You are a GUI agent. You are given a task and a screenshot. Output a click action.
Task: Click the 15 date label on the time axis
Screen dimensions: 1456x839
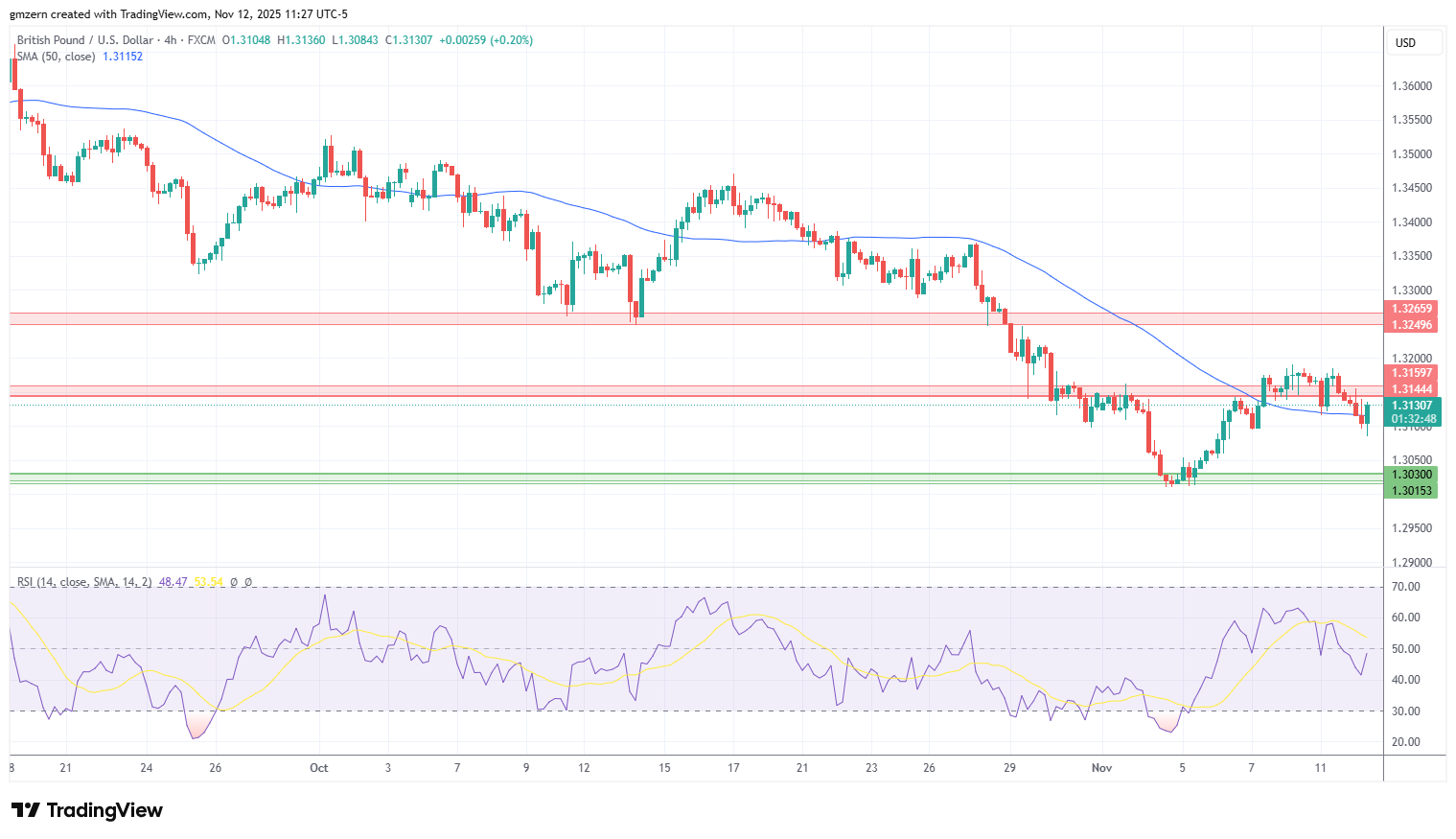click(664, 768)
